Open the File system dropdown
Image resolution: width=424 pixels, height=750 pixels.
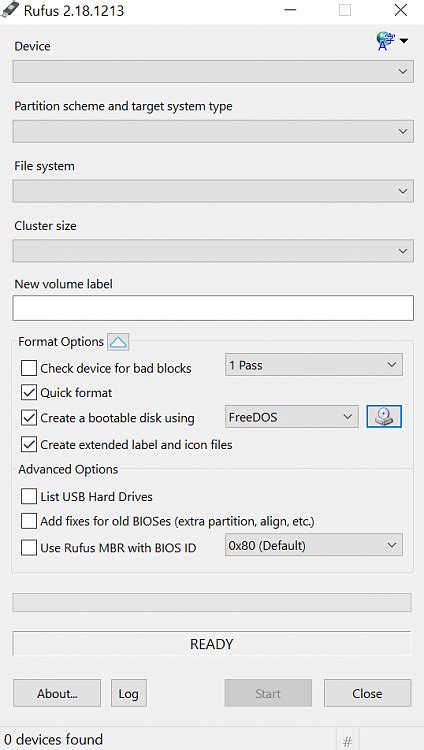click(x=213, y=191)
